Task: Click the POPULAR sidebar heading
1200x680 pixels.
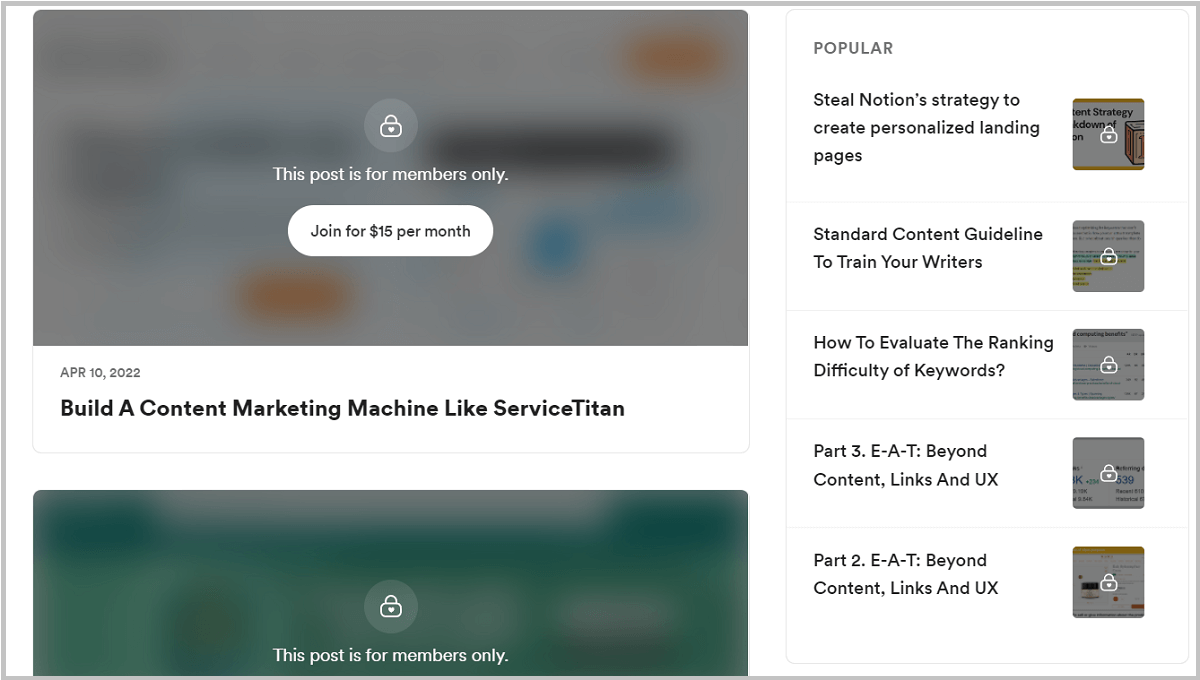Action: (x=853, y=48)
